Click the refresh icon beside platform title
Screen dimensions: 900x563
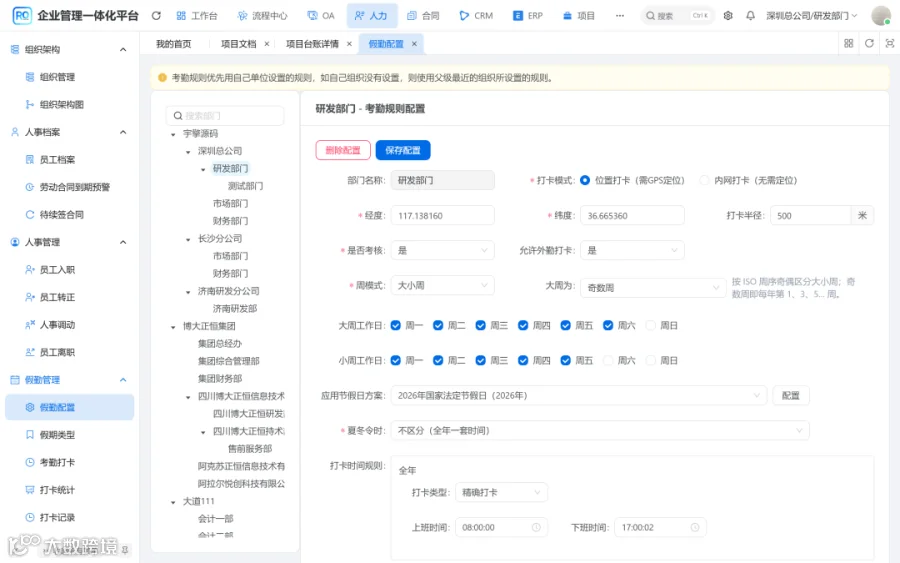(156, 16)
